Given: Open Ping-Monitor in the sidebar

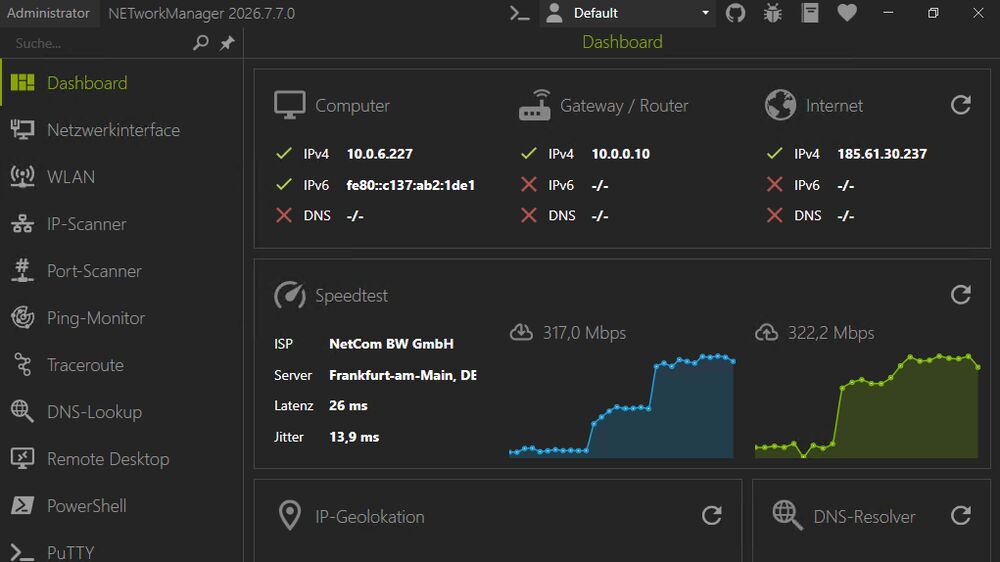Looking at the screenshot, I should (121, 318).
